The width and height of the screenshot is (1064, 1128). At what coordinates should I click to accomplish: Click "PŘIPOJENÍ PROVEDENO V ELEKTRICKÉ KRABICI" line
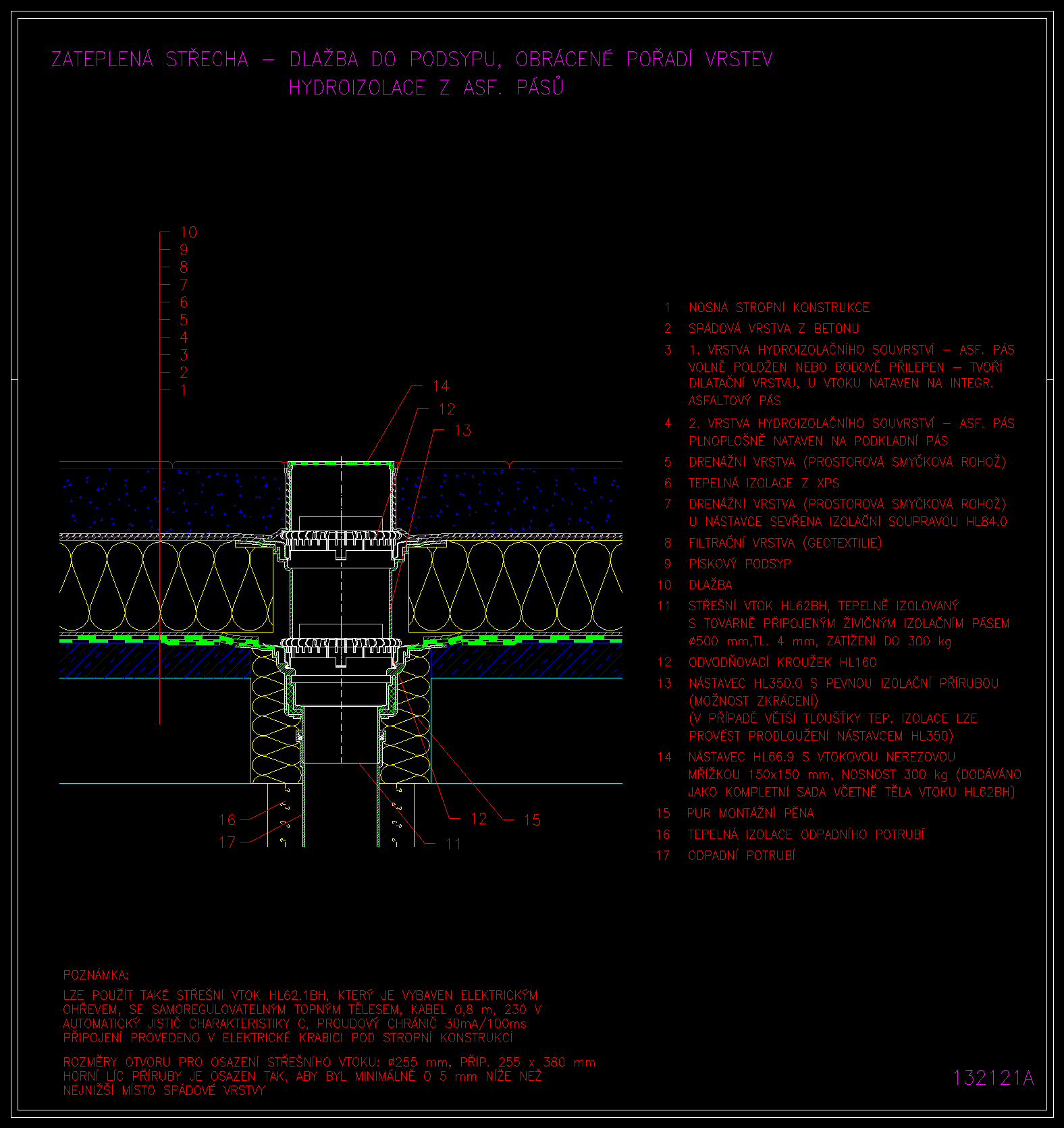[x=288, y=1038]
